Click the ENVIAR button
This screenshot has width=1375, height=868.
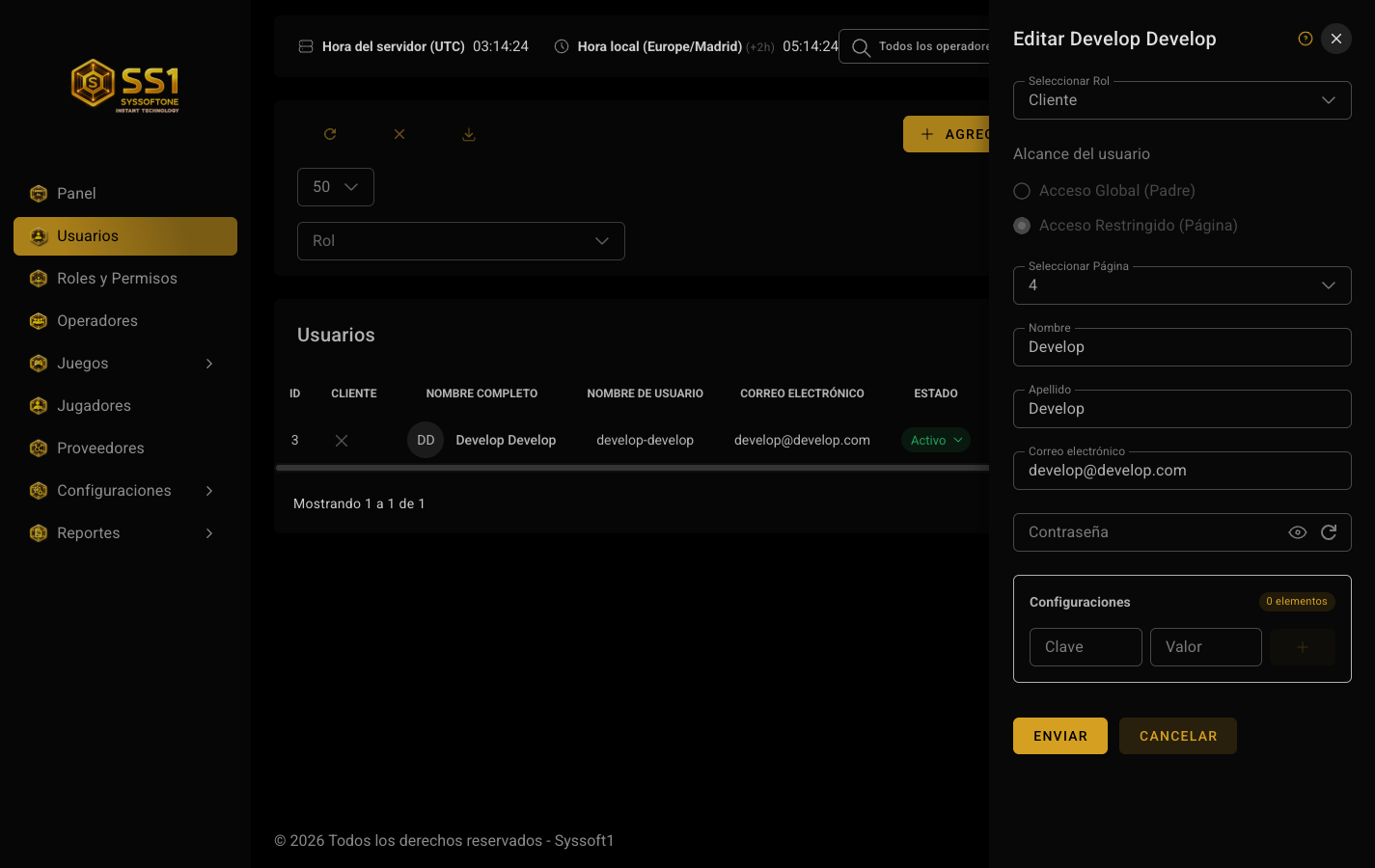pos(1060,736)
